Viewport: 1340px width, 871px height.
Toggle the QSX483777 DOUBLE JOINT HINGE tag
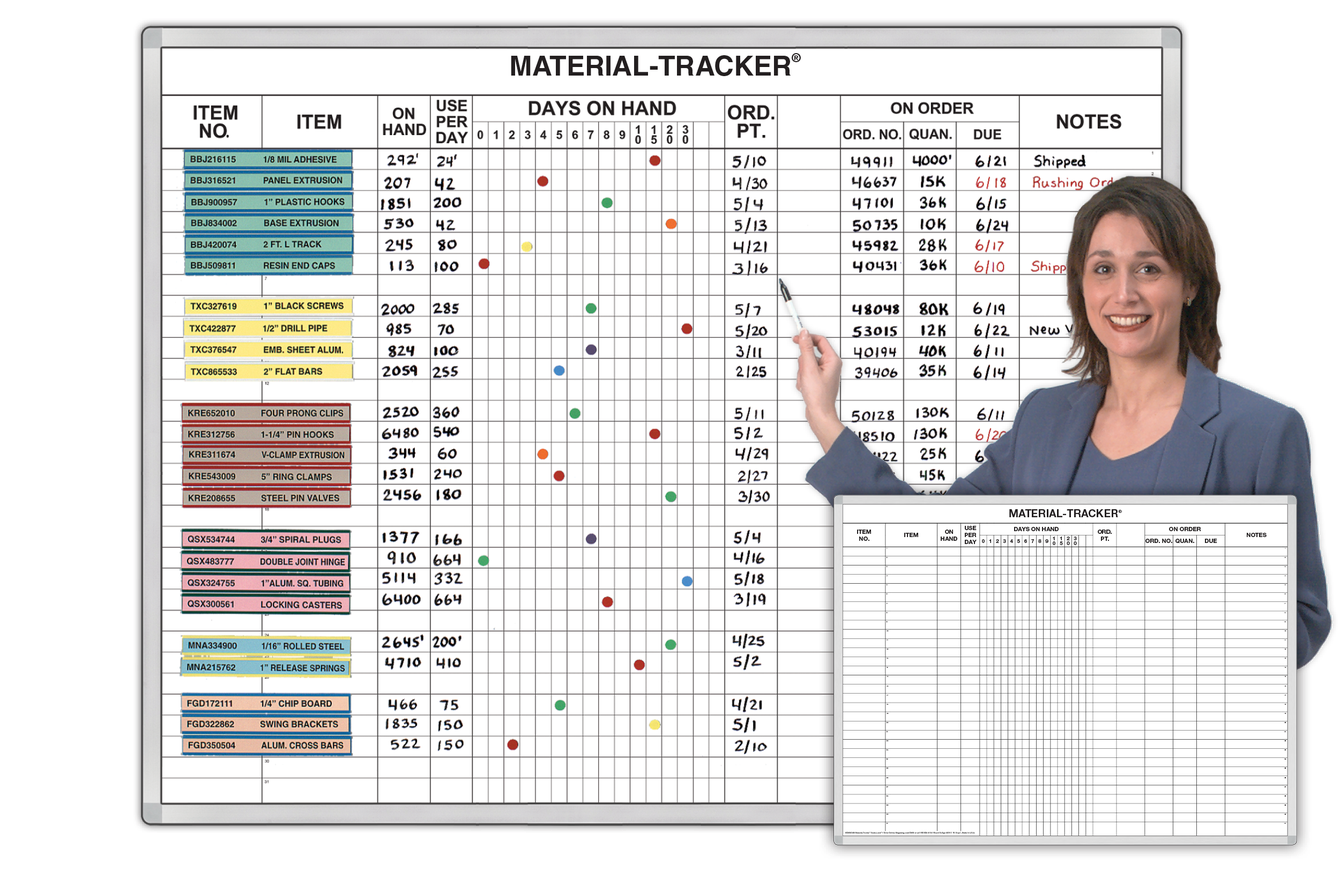click(264, 561)
